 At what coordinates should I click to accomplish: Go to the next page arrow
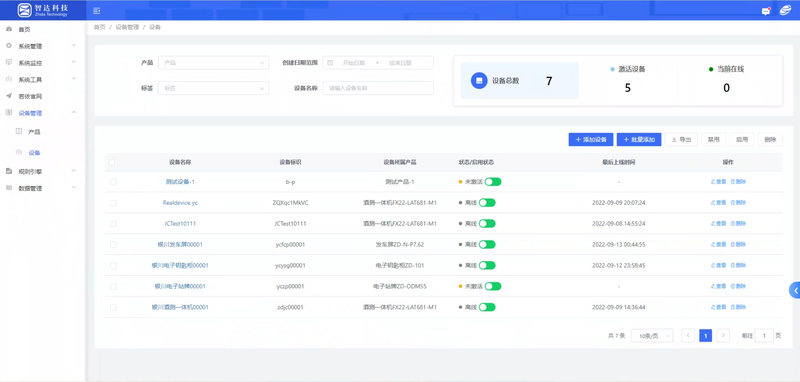723,335
